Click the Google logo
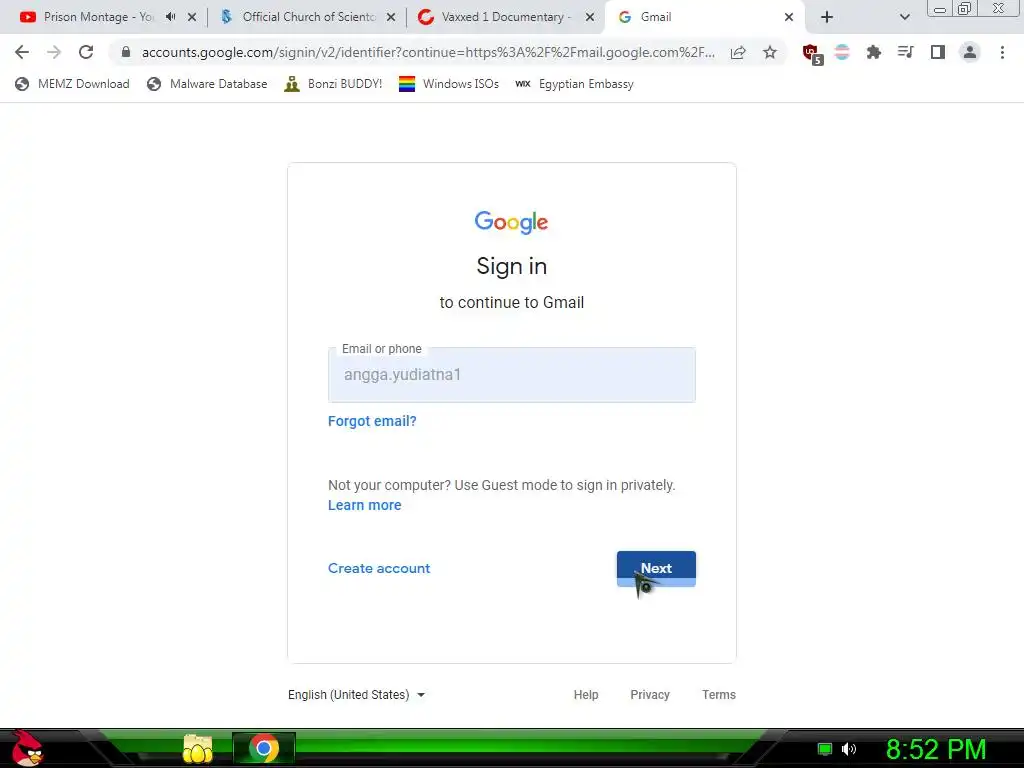1024x768 pixels. click(x=511, y=222)
